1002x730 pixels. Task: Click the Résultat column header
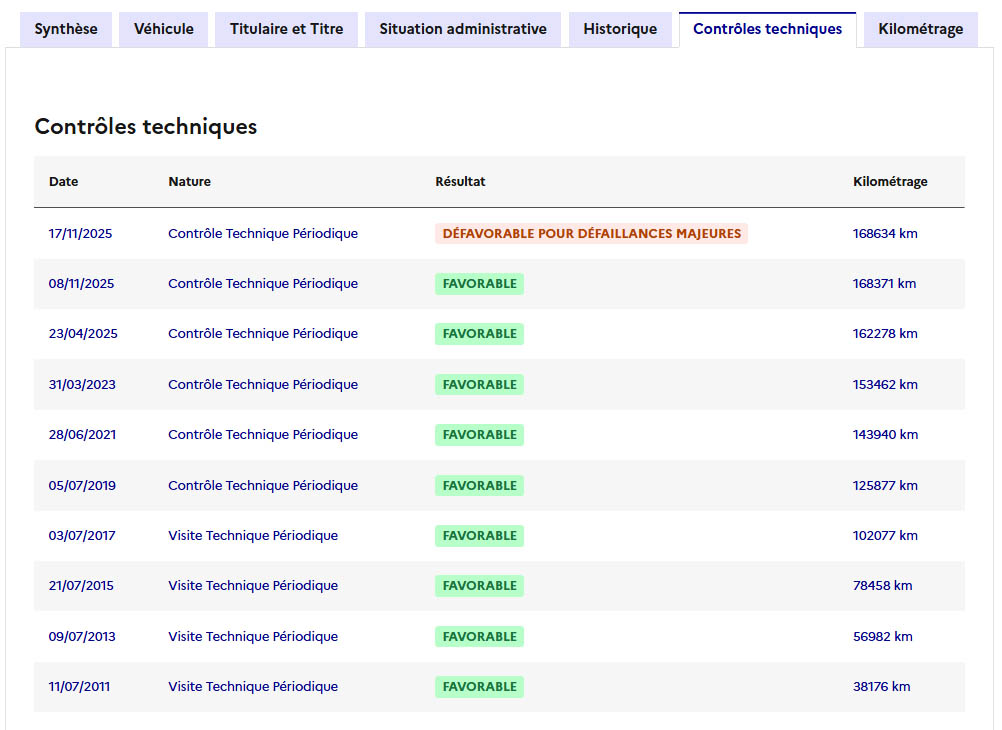[460, 182]
